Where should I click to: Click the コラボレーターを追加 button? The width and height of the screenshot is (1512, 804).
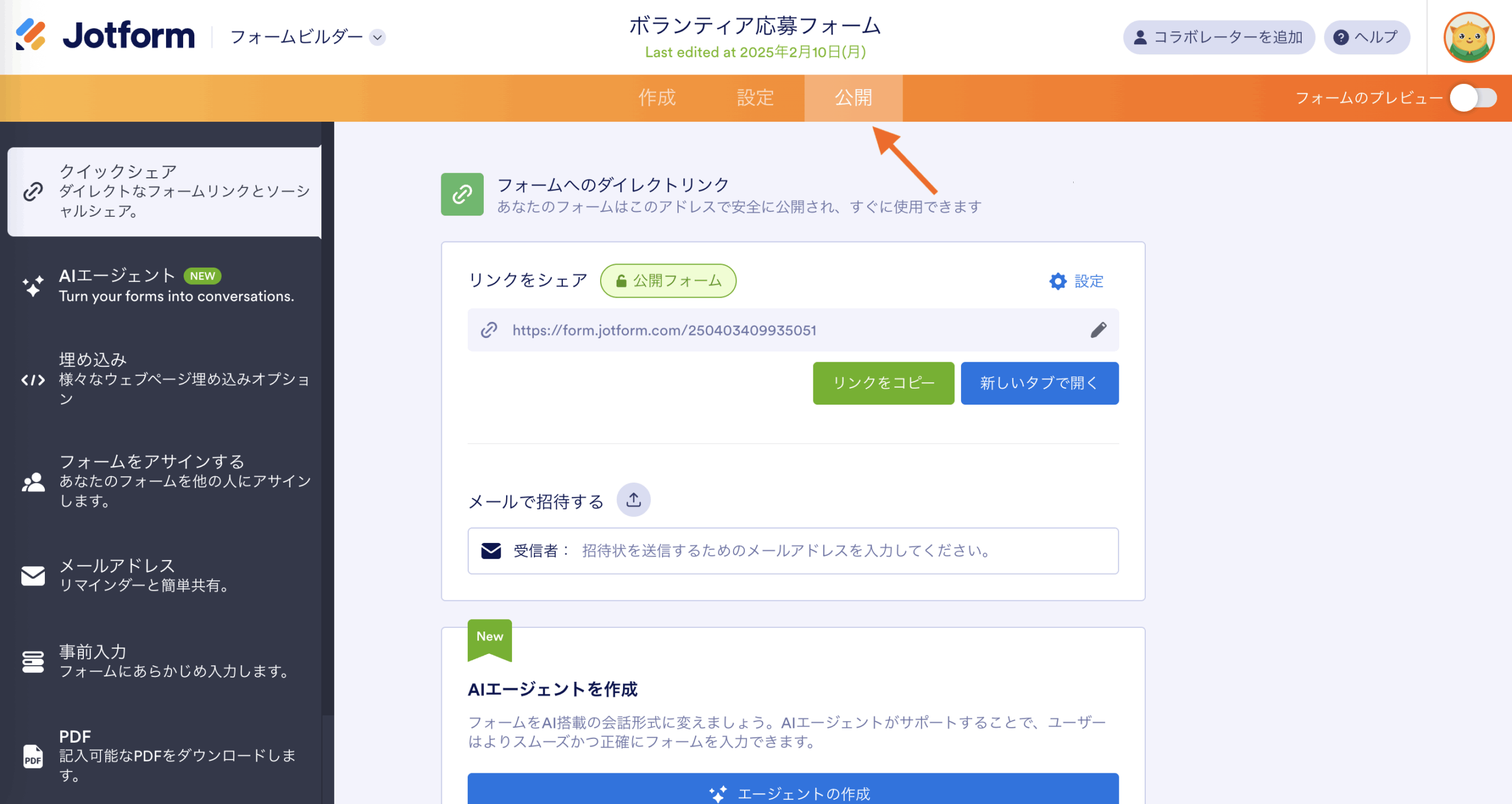(x=1218, y=37)
